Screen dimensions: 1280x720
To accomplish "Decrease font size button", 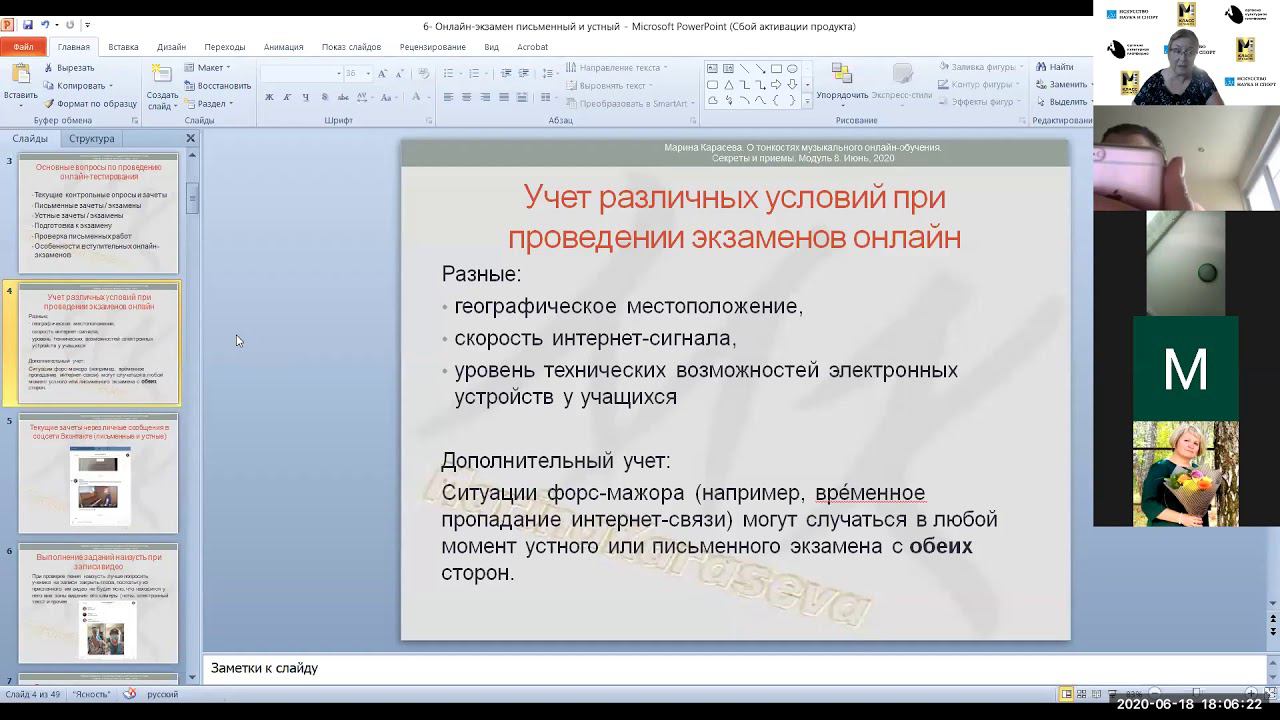I will tap(399, 73).
